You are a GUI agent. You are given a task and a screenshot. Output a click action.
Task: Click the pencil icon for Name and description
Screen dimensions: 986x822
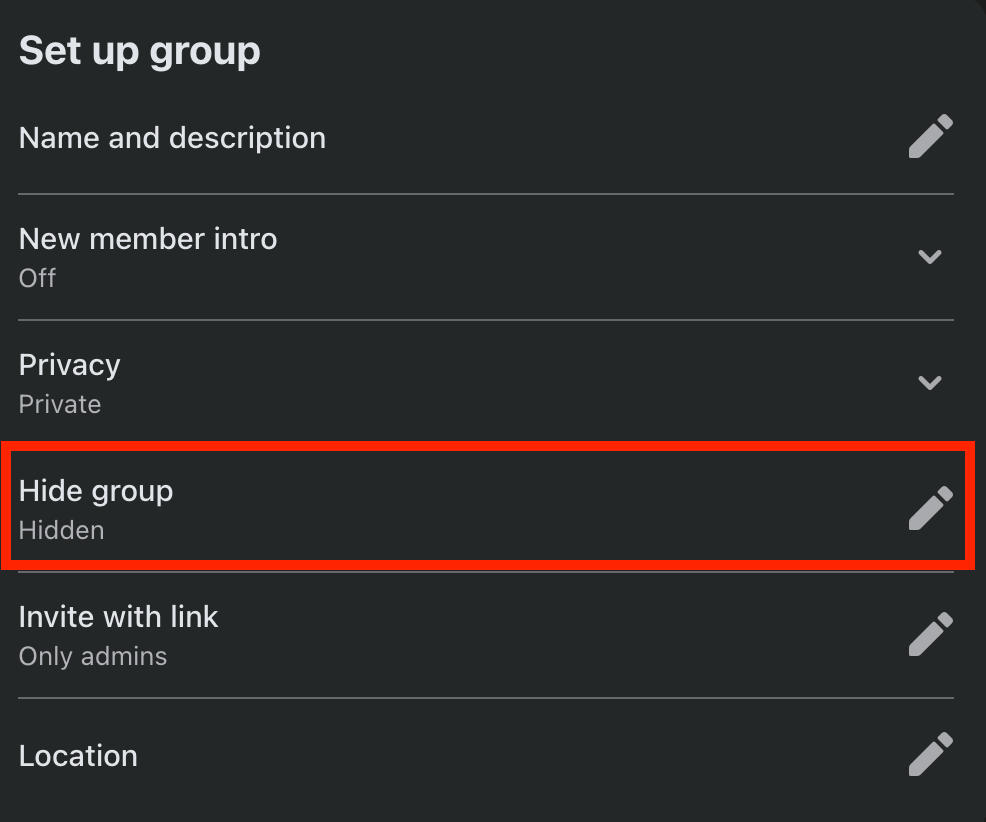click(x=930, y=137)
